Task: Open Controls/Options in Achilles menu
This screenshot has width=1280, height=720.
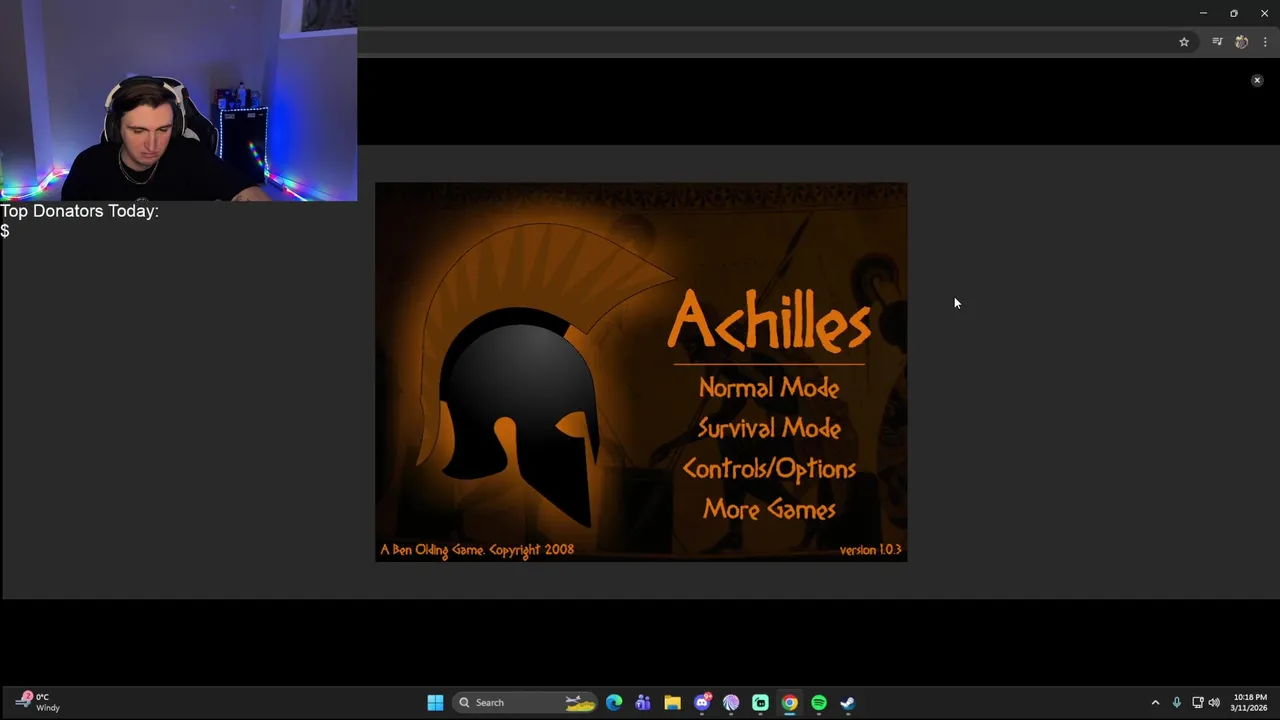Action: pos(768,469)
